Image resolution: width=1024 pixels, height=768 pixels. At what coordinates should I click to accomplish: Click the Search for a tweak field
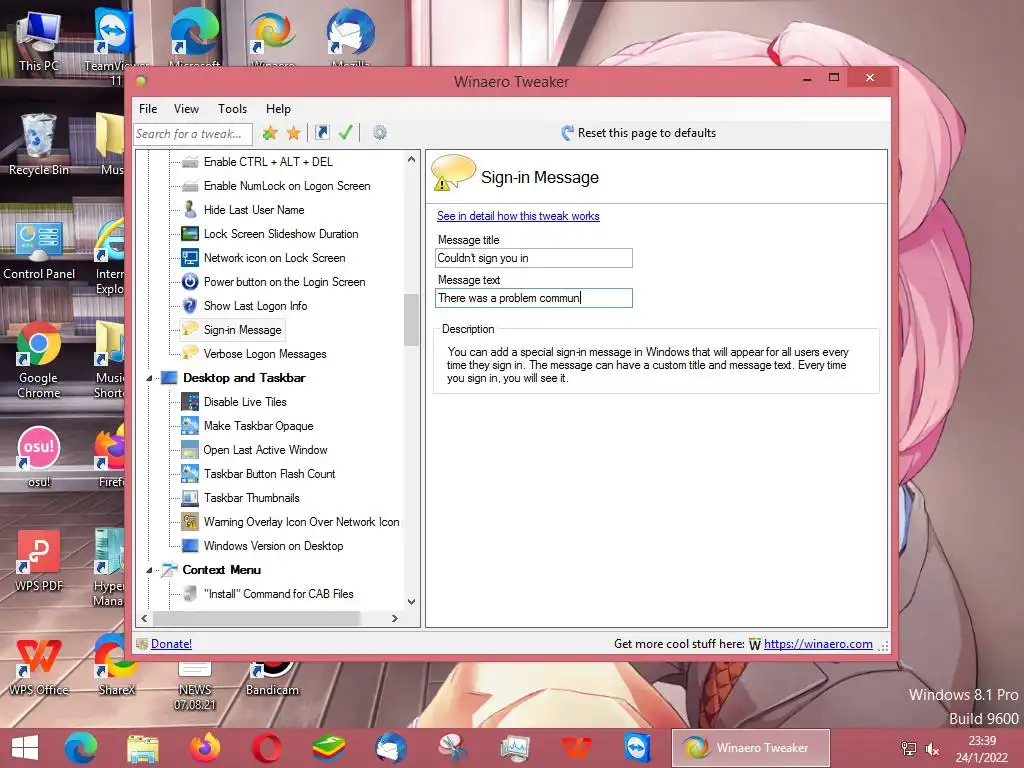pyautogui.click(x=193, y=134)
